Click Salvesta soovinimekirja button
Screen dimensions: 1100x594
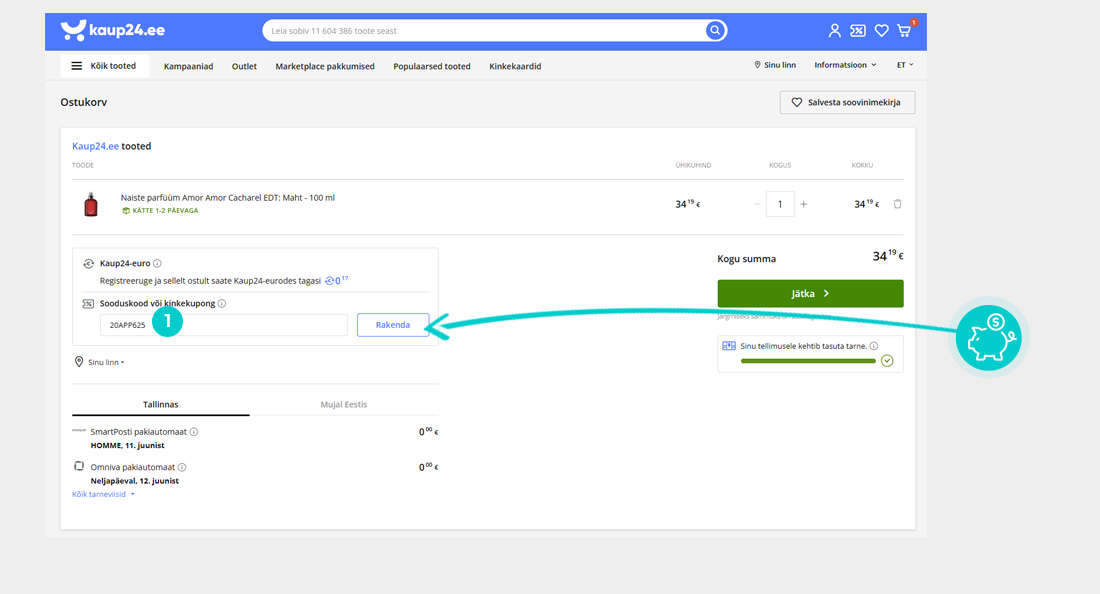tap(847, 102)
